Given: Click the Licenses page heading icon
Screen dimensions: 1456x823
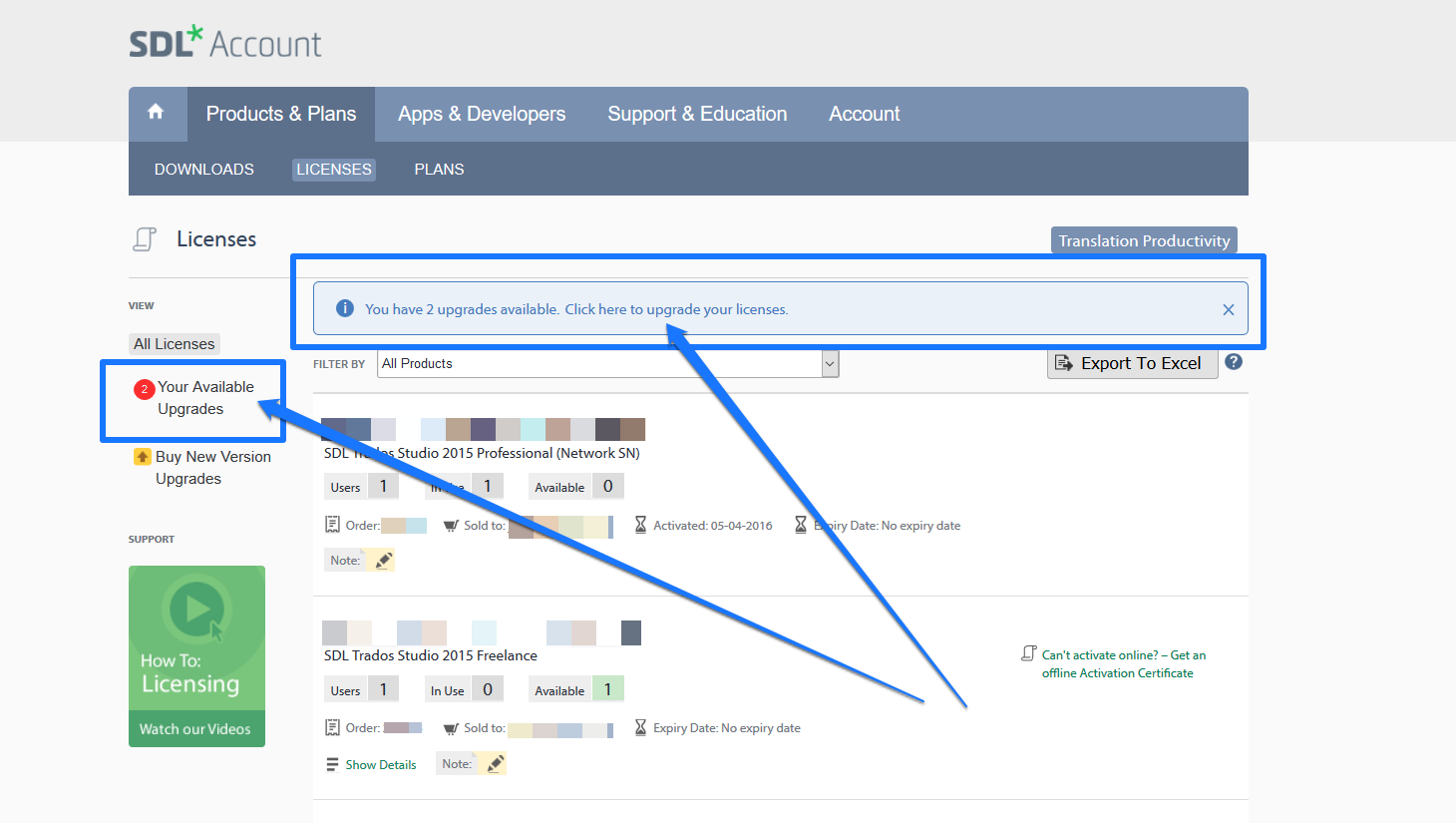Looking at the screenshot, I should pos(145,239).
